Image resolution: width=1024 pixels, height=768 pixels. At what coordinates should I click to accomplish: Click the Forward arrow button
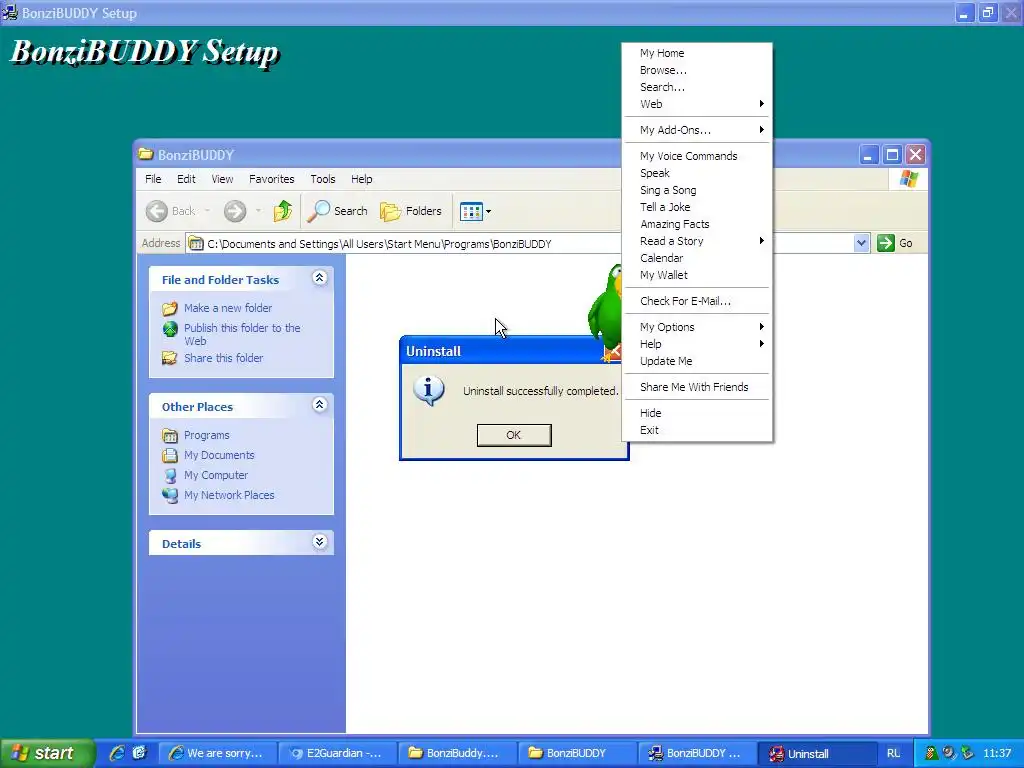tap(235, 211)
